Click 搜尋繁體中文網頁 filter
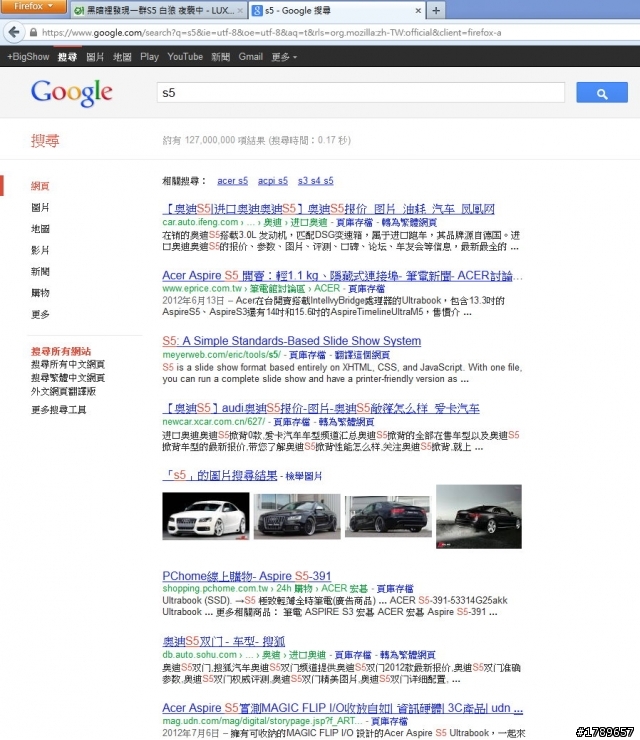 click(x=68, y=378)
